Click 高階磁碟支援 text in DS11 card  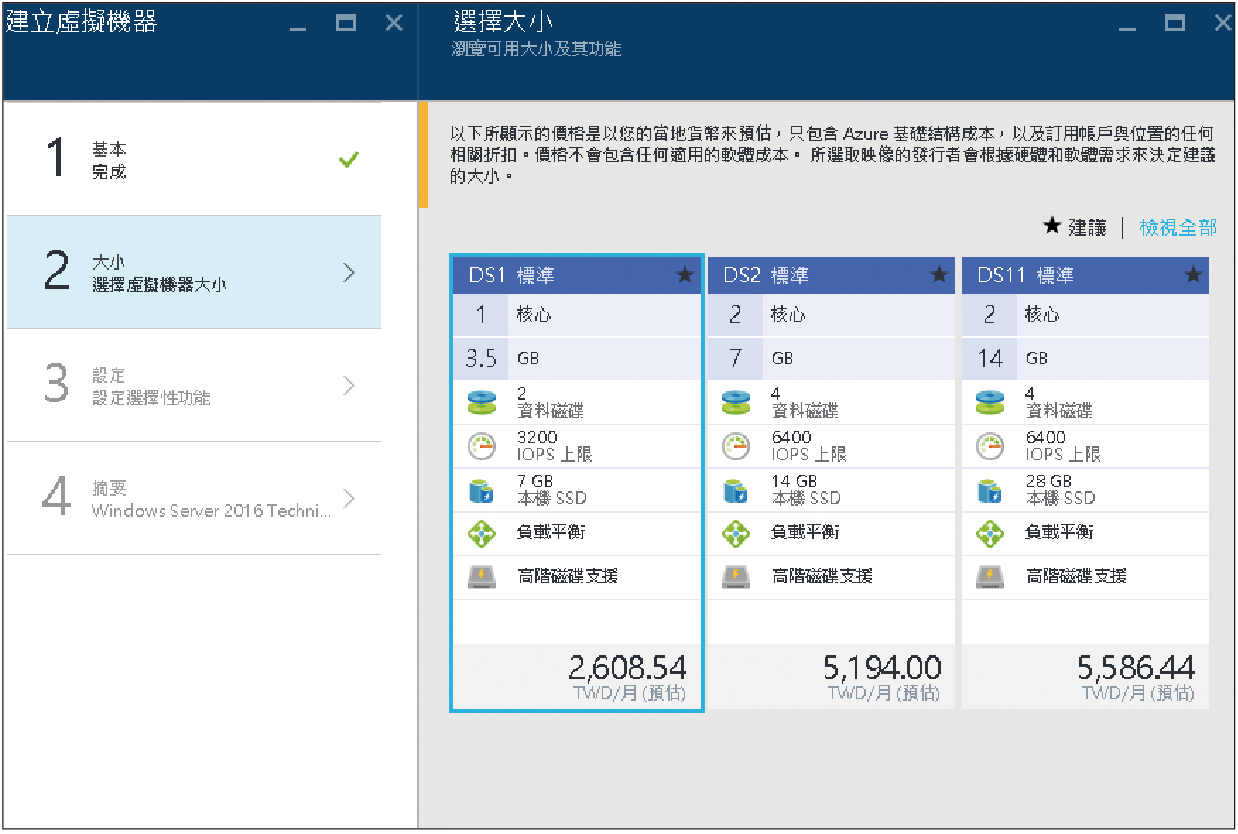pyautogui.click(x=1076, y=576)
